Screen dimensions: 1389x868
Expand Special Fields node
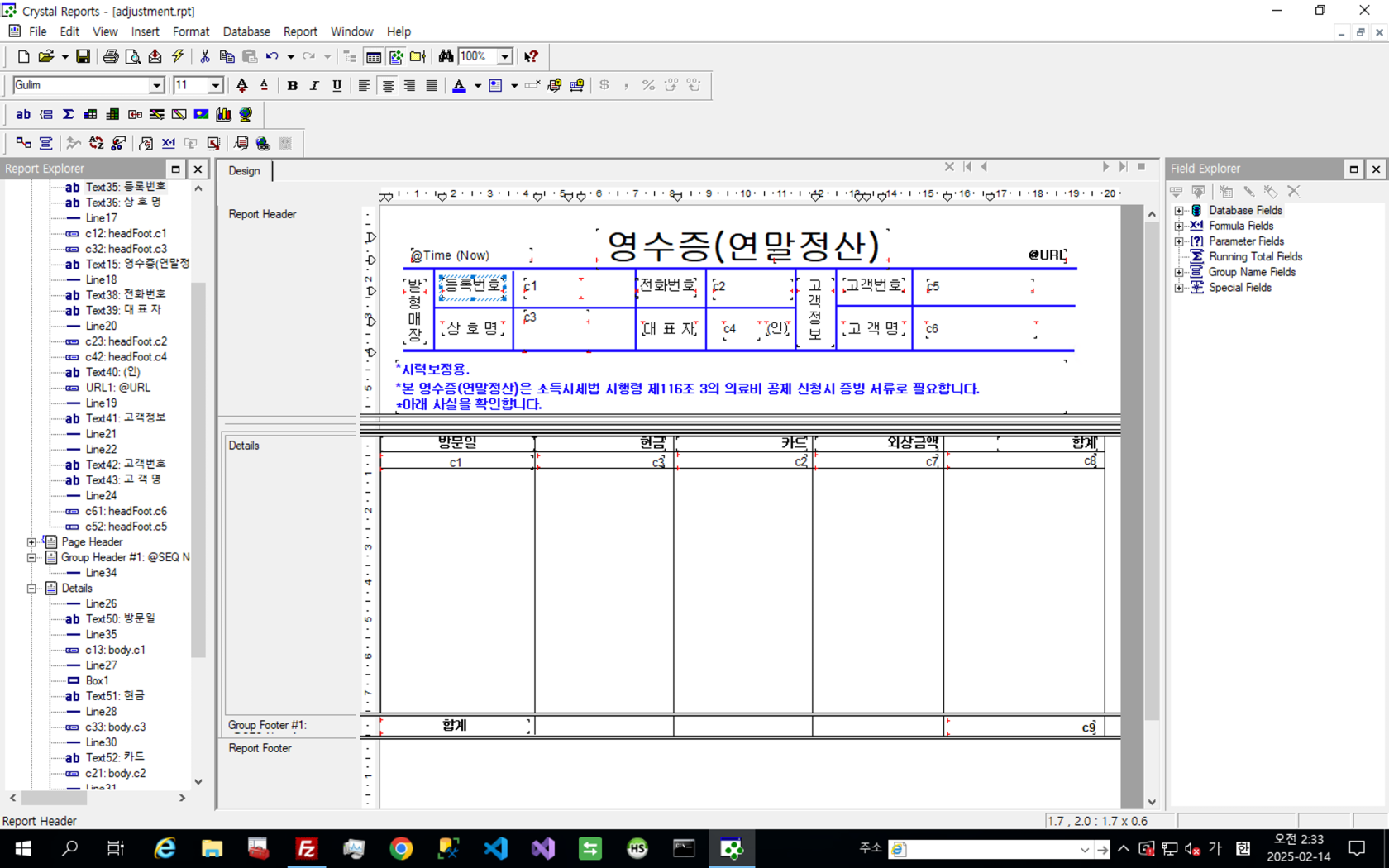click(1179, 288)
